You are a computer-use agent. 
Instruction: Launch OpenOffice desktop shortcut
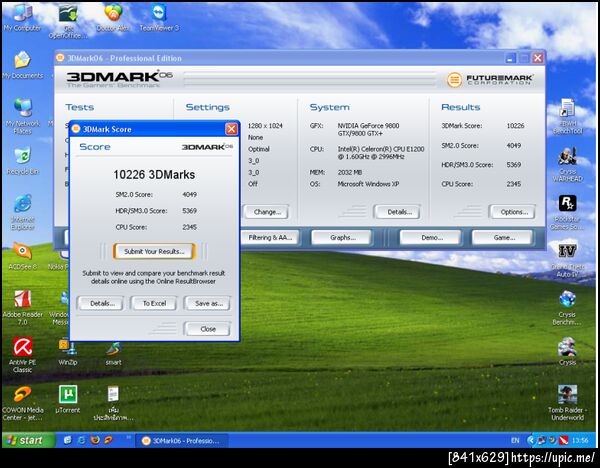click(x=68, y=21)
